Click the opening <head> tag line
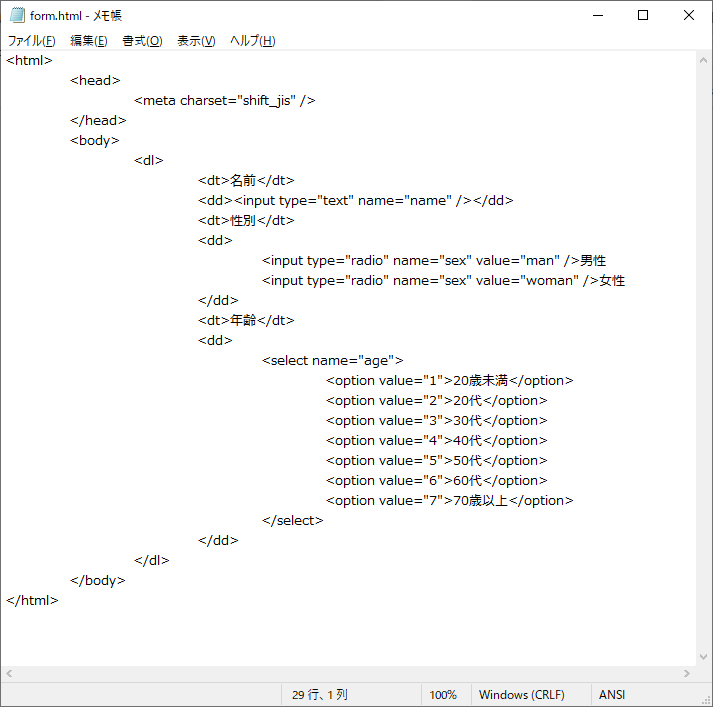 point(95,80)
